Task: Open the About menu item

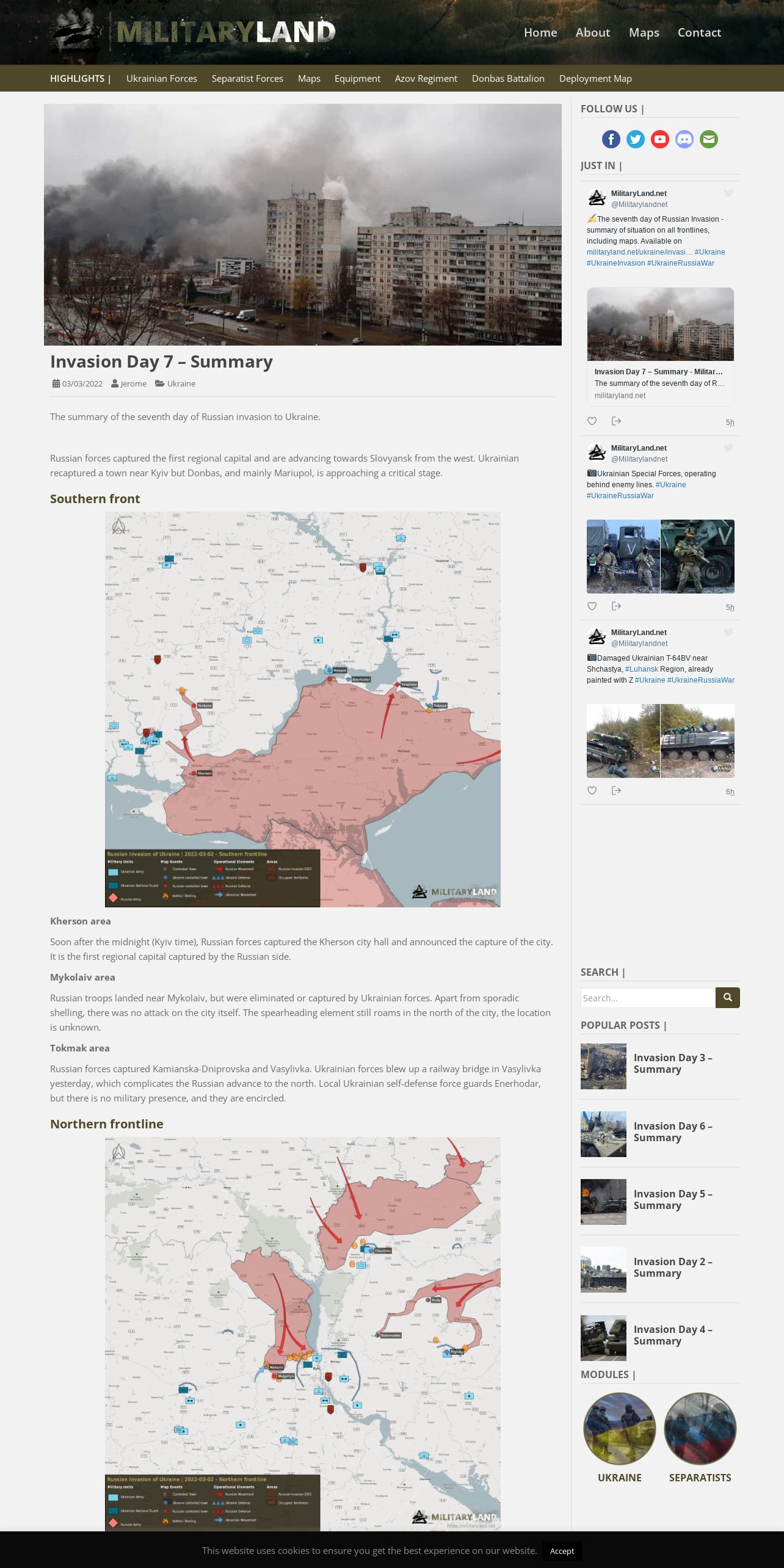Action: pyautogui.click(x=593, y=32)
